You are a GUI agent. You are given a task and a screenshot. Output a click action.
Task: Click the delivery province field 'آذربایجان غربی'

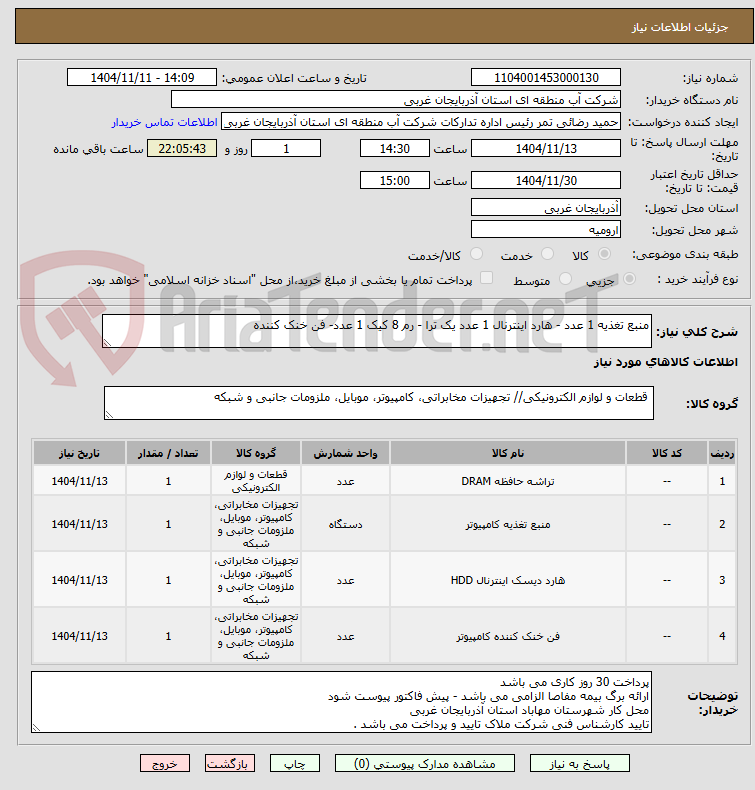point(546,208)
